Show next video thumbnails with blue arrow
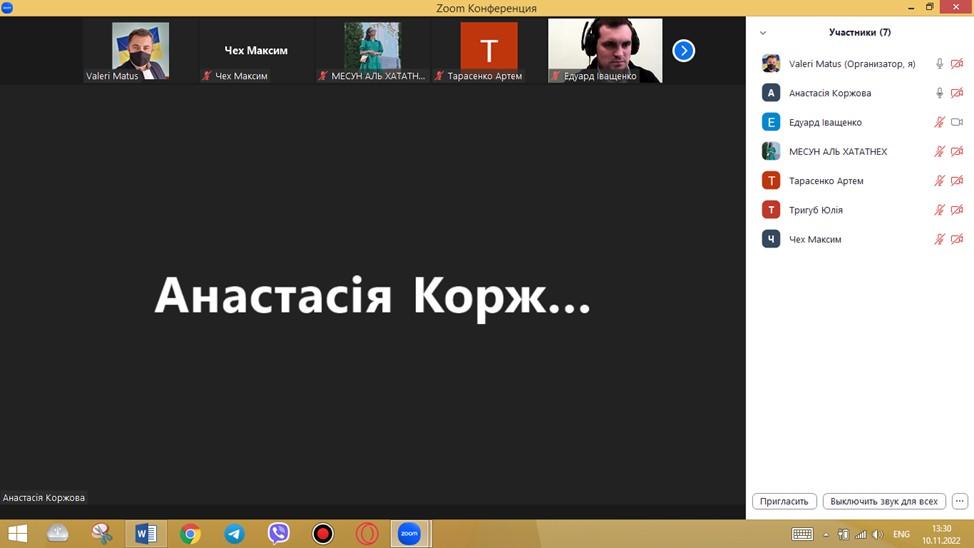 click(x=683, y=50)
